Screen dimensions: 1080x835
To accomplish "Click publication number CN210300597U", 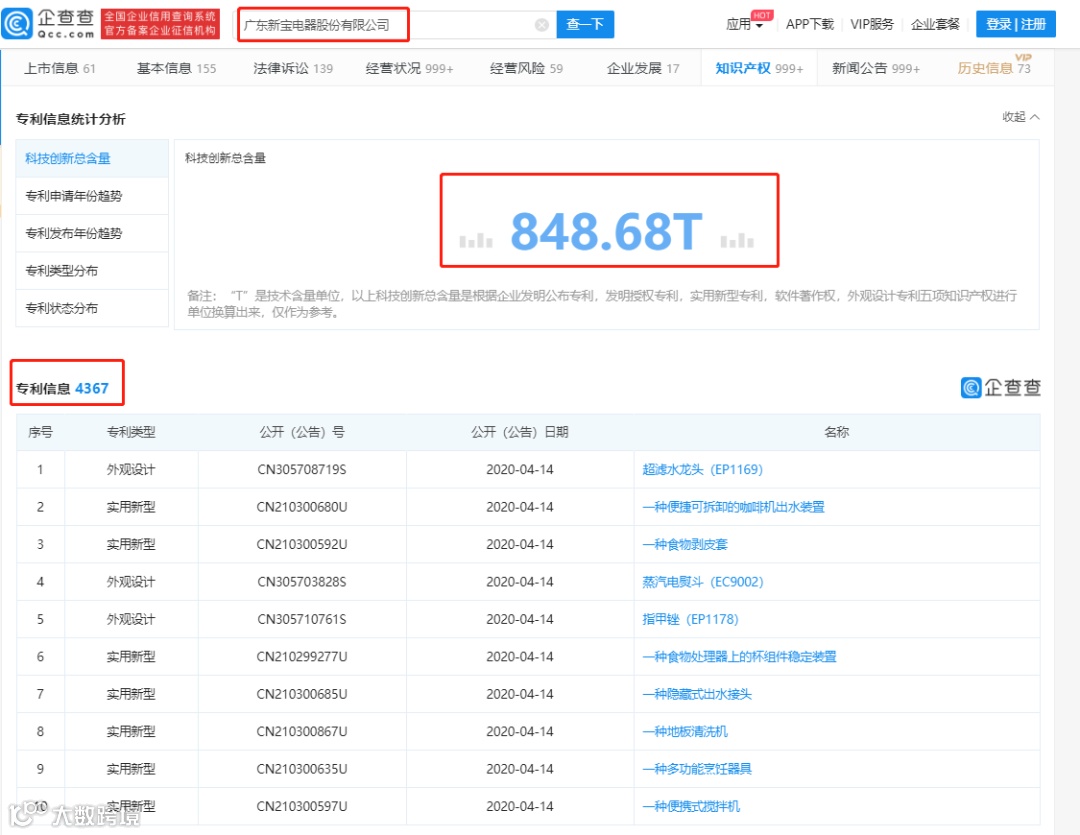I will pos(302,806).
